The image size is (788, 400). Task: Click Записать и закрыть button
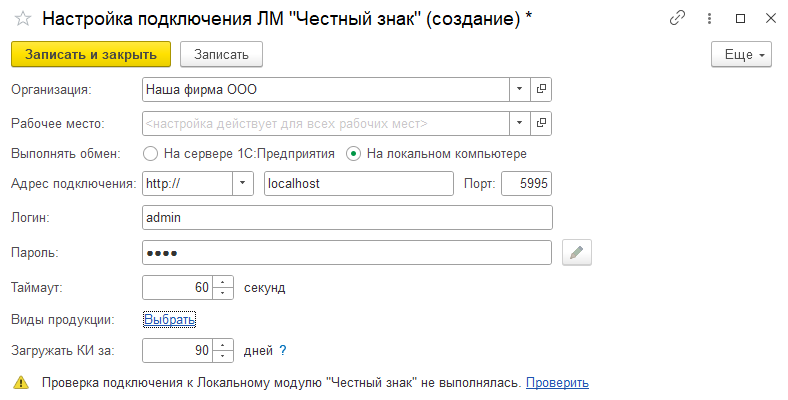tap(91, 54)
